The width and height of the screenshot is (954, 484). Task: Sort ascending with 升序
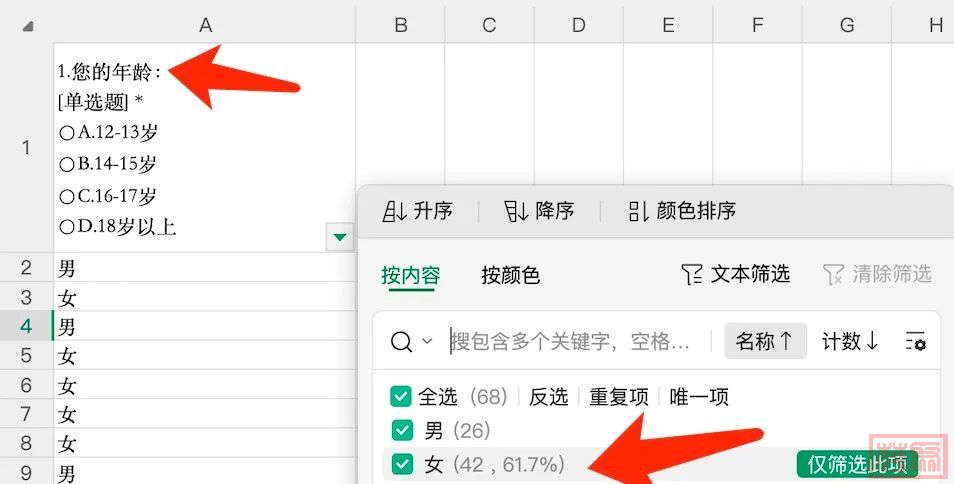[418, 211]
